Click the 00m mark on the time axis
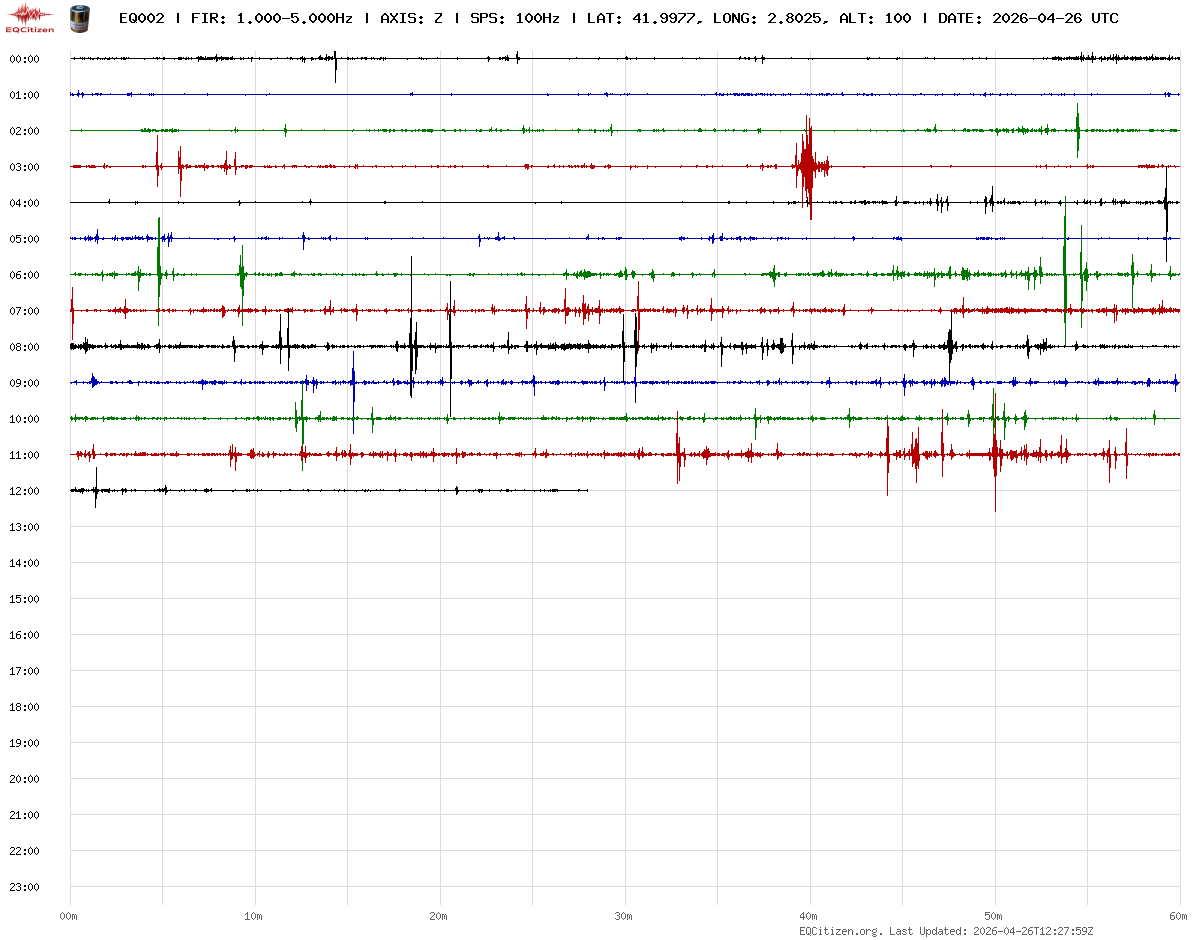Viewport: 1200px width, 940px height. [x=69, y=916]
